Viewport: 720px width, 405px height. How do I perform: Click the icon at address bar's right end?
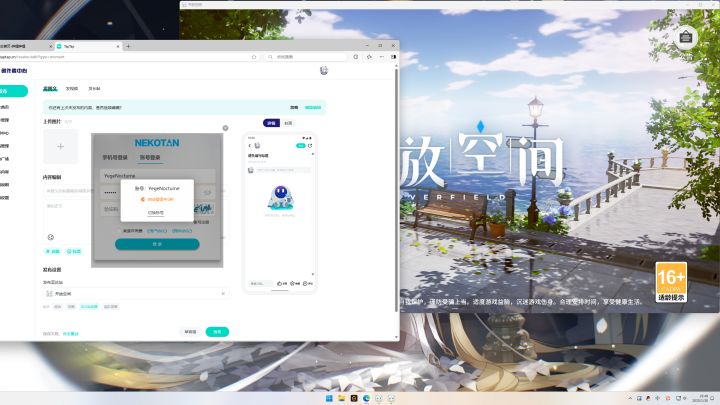(x=254, y=57)
